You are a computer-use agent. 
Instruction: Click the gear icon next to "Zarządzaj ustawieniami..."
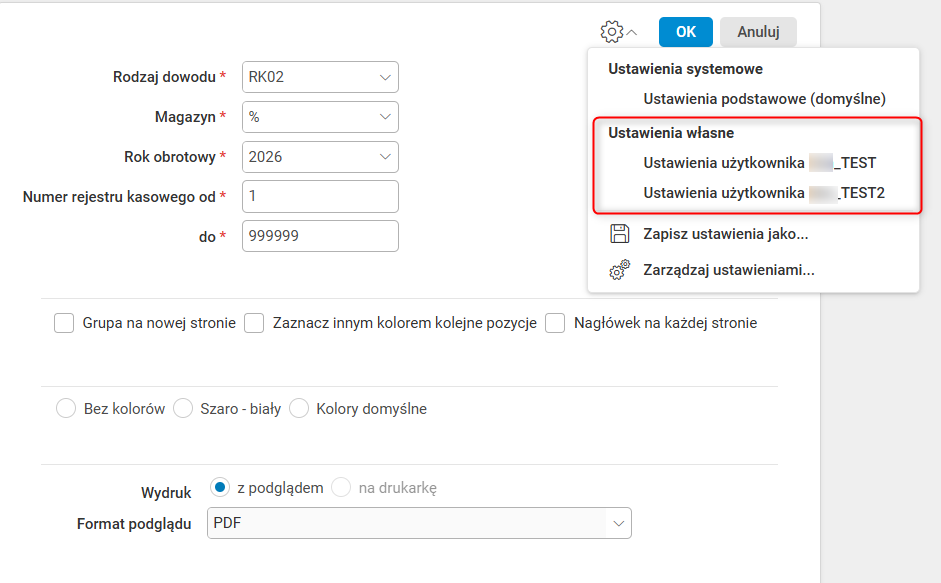tap(620, 268)
